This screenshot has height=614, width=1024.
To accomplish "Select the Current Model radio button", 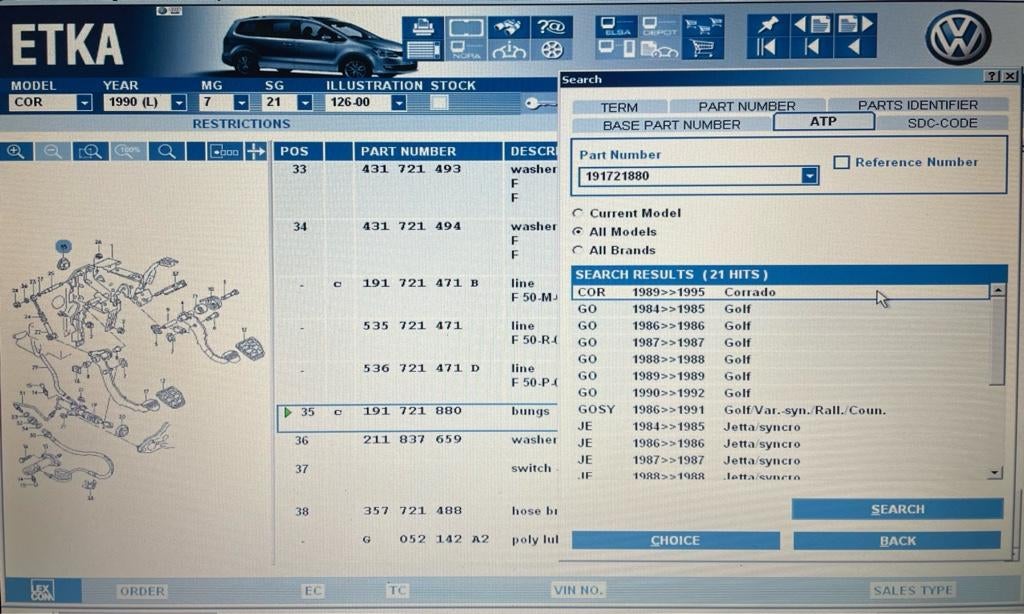I will click(576, 213).
